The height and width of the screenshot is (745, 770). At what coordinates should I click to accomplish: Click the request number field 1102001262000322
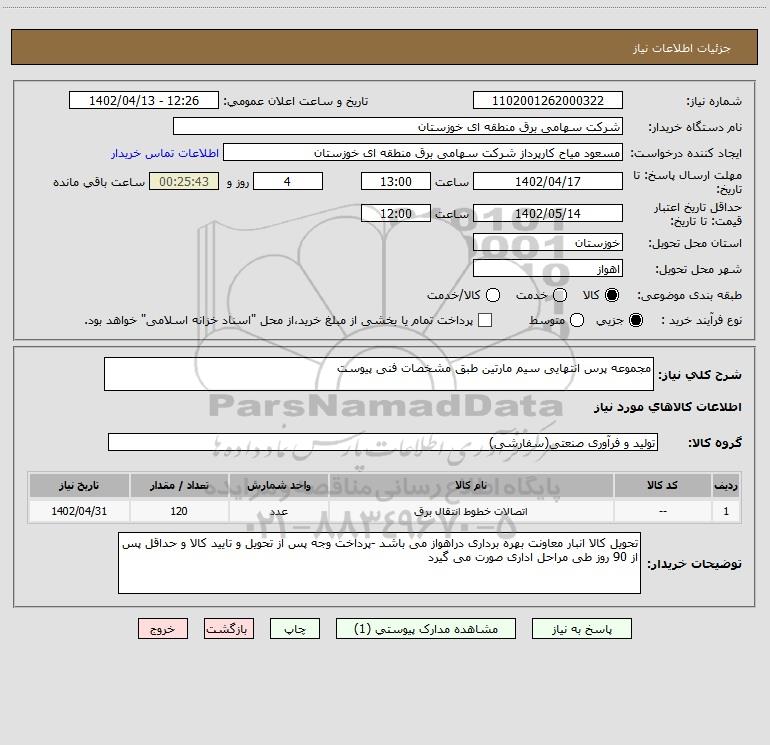pyautogui.click(x=548, y=101)
